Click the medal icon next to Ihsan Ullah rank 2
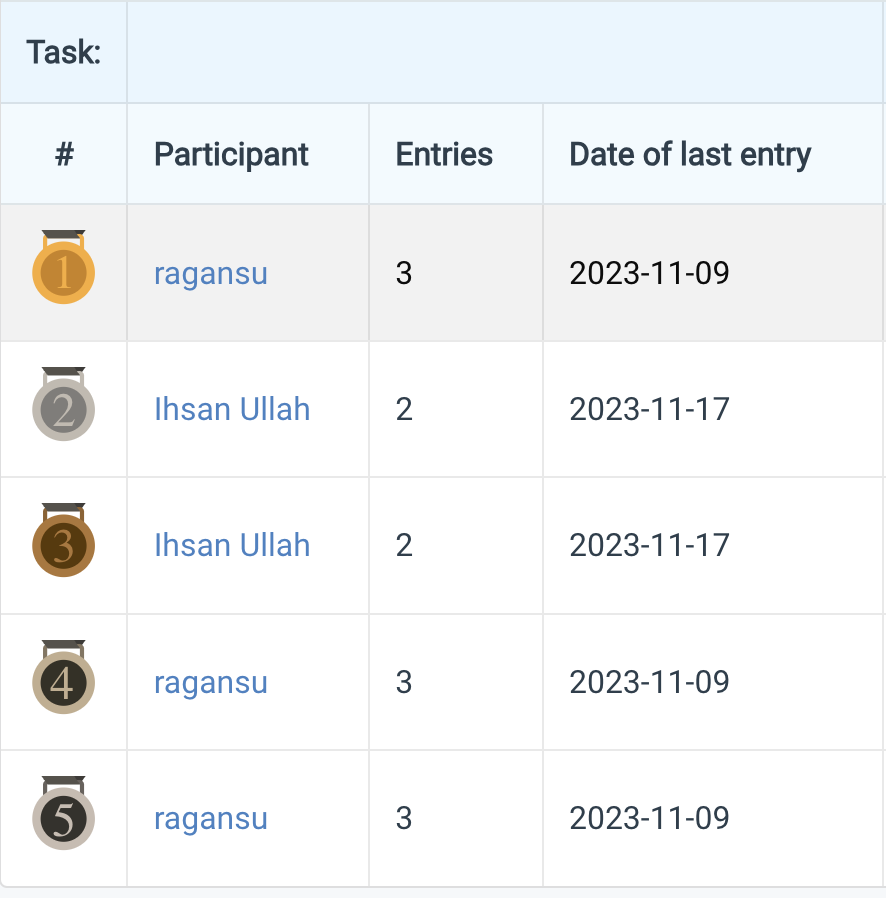 [x=62, y=409]
